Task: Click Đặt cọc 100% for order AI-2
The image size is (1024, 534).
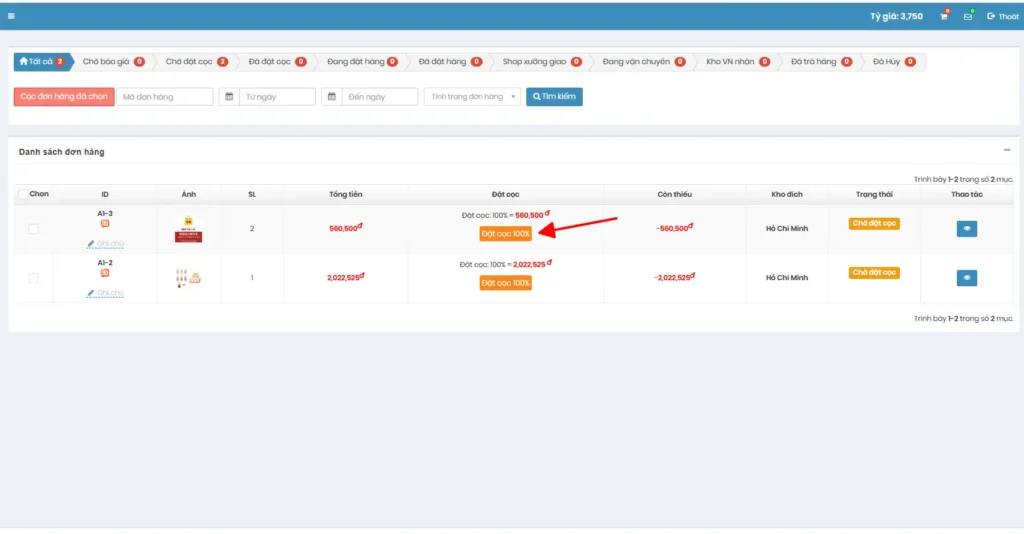Action: tap(505, 283)
